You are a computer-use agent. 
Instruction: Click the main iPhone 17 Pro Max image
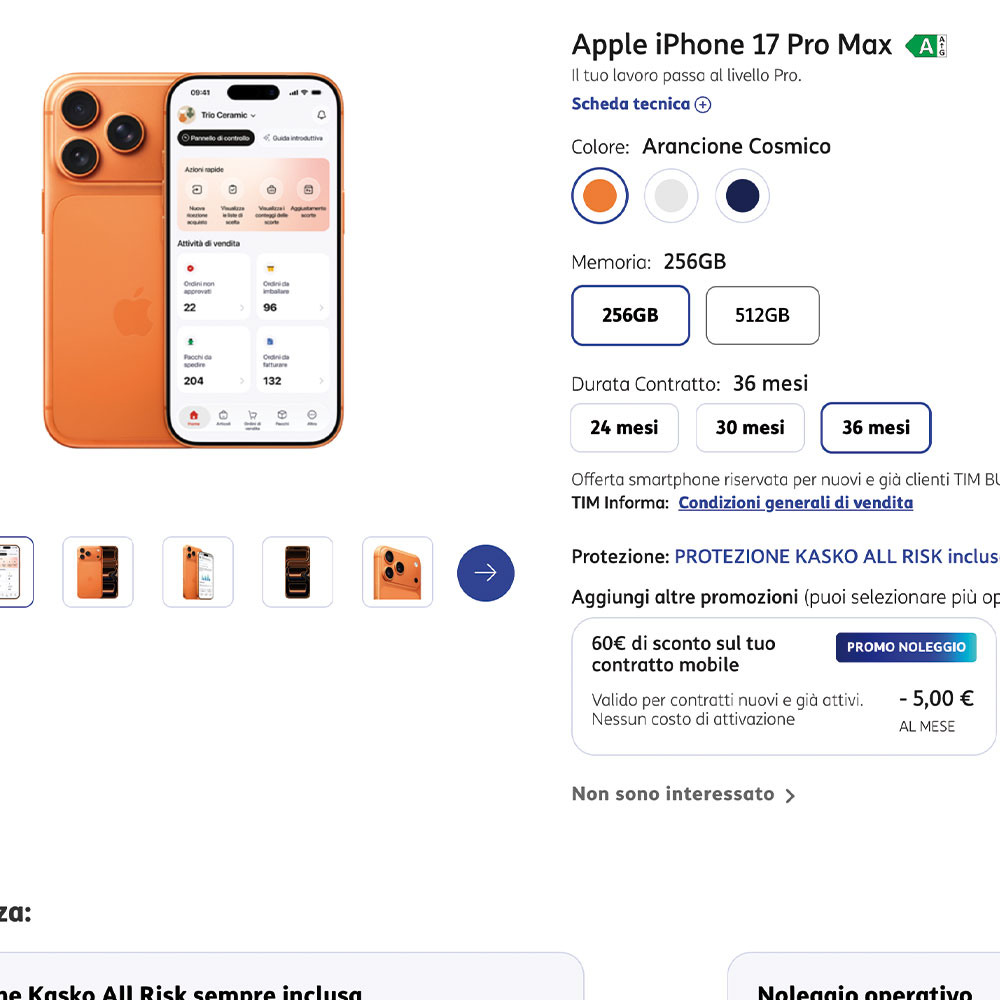coord(193,260)
